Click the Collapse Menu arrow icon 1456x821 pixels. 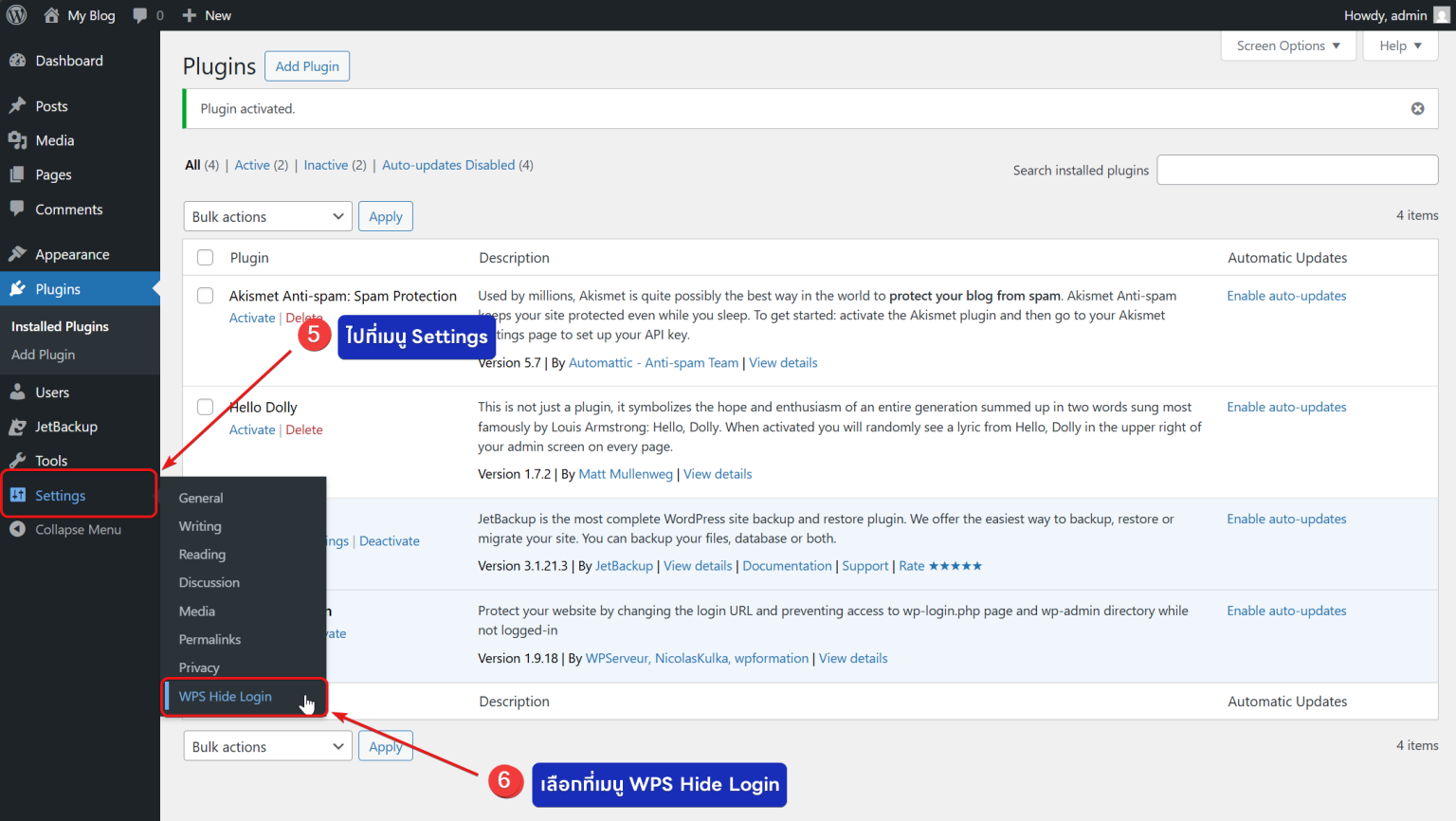tap(17, 529)
